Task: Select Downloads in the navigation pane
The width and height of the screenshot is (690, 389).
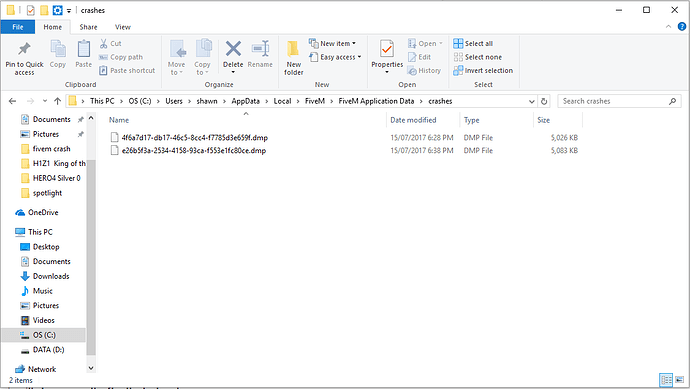Action: tap(51, 276)
